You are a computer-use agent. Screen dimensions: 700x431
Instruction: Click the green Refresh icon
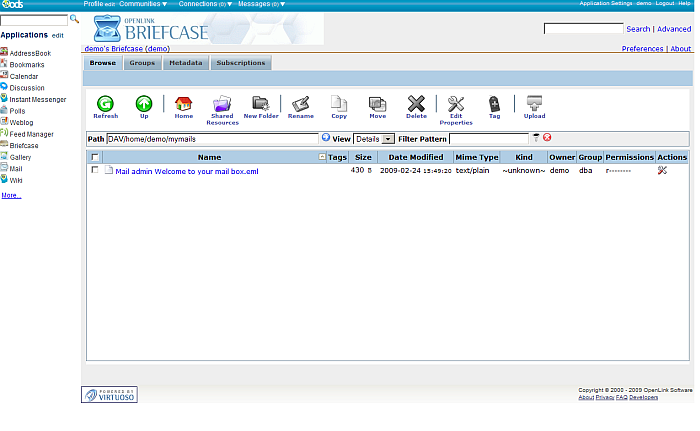pos(105,103)
